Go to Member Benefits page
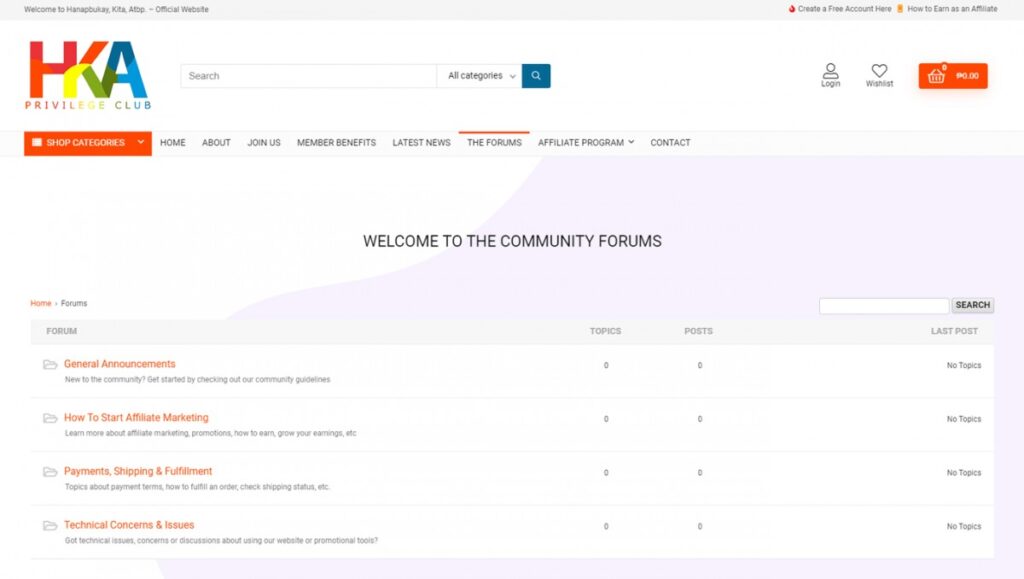 pos(336,143)
